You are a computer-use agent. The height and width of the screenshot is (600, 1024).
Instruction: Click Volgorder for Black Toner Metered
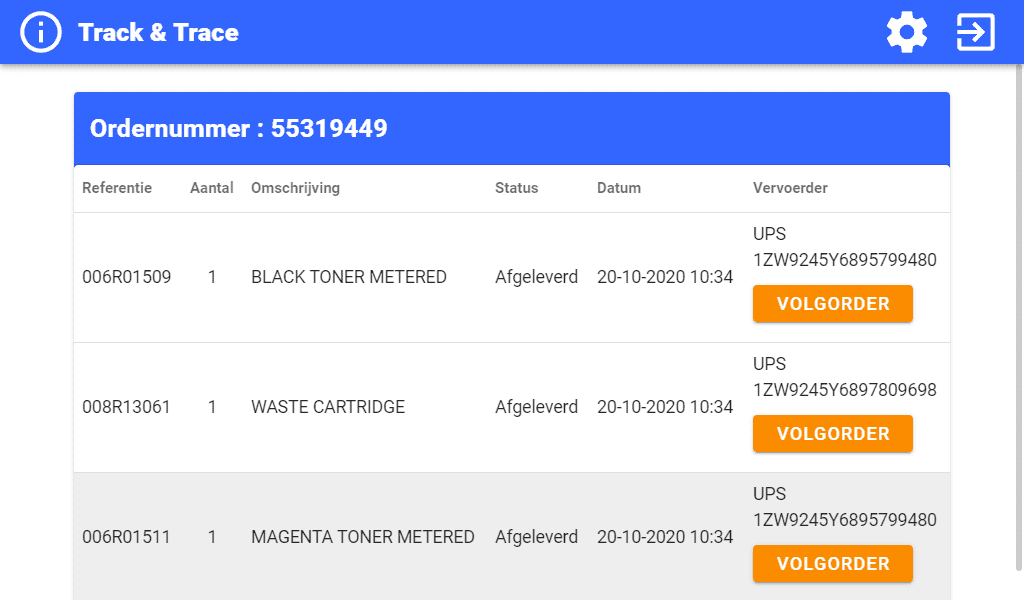833,304
